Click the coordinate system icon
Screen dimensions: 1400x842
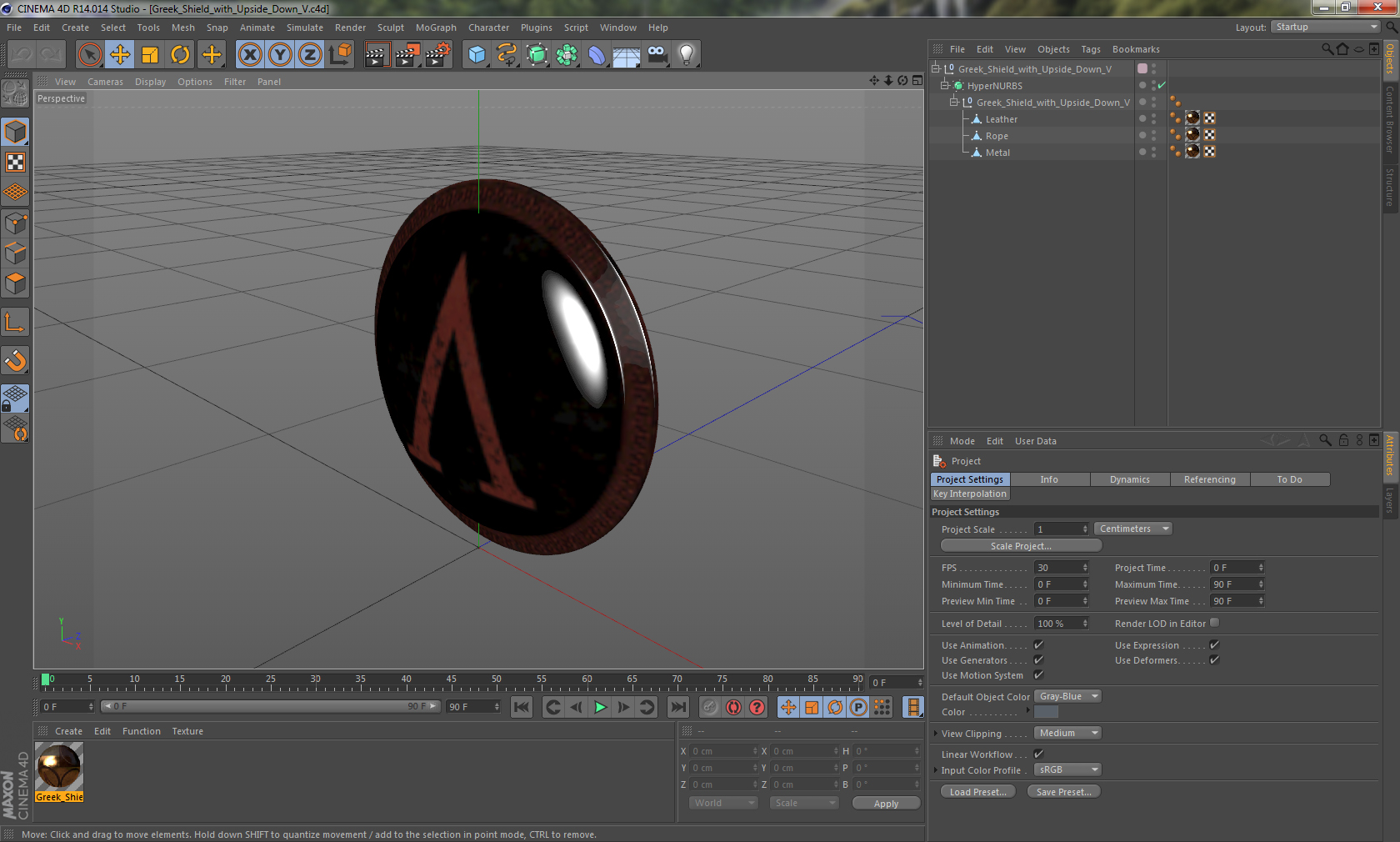click(x=340, y=55)
